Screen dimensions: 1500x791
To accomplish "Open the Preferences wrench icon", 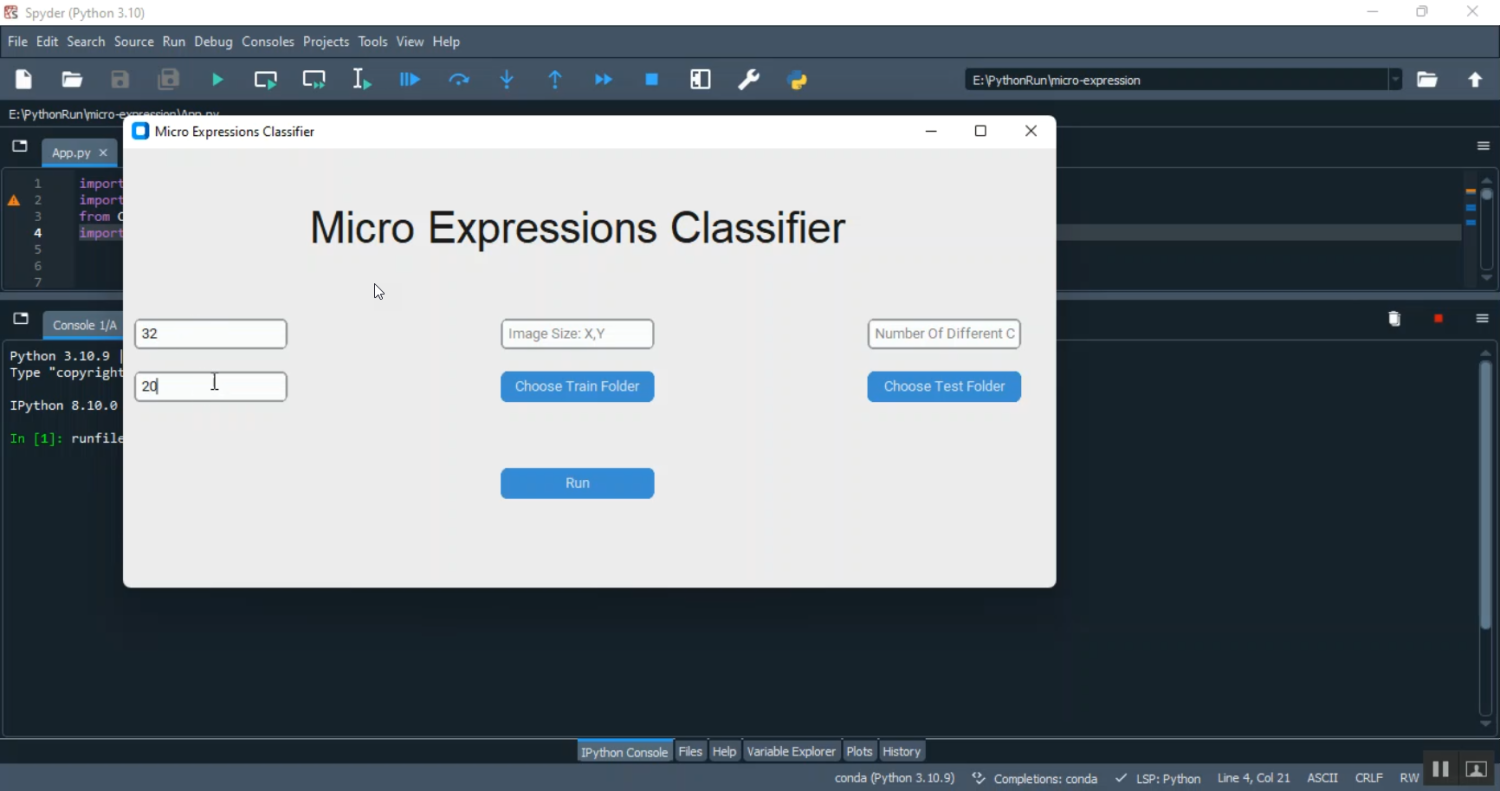I will click(749, 80).
